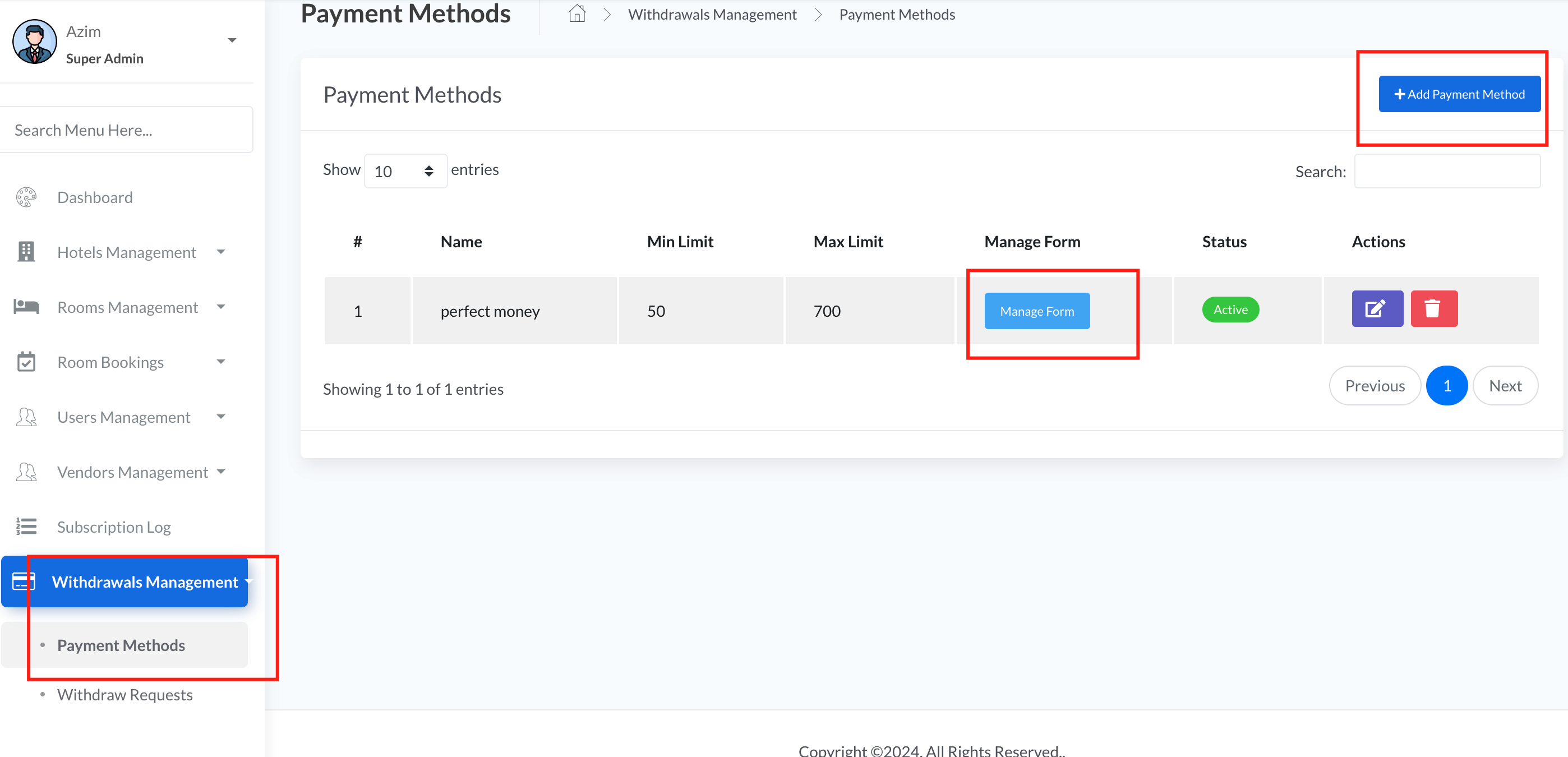Screen dimensions: 1568x757
Task: Expand the Users Management menu
Action: pyautogui.click(x=124, y=417)
